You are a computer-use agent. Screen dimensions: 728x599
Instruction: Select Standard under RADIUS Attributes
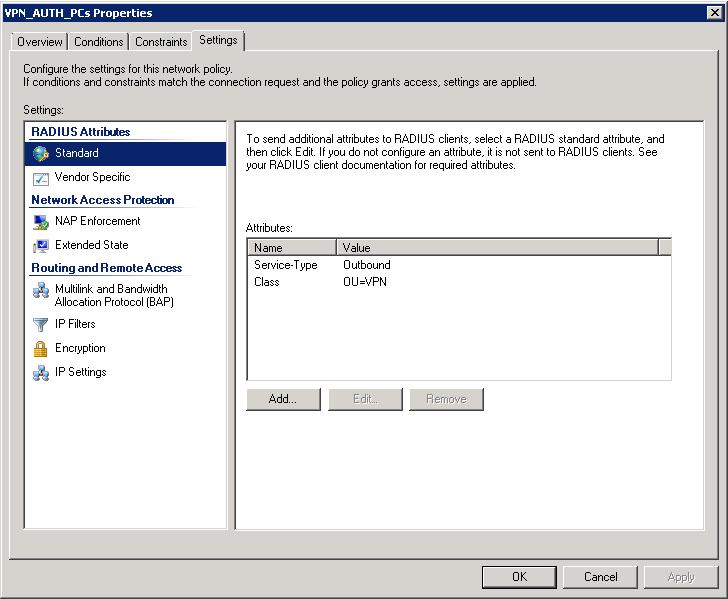pos(125,154)
